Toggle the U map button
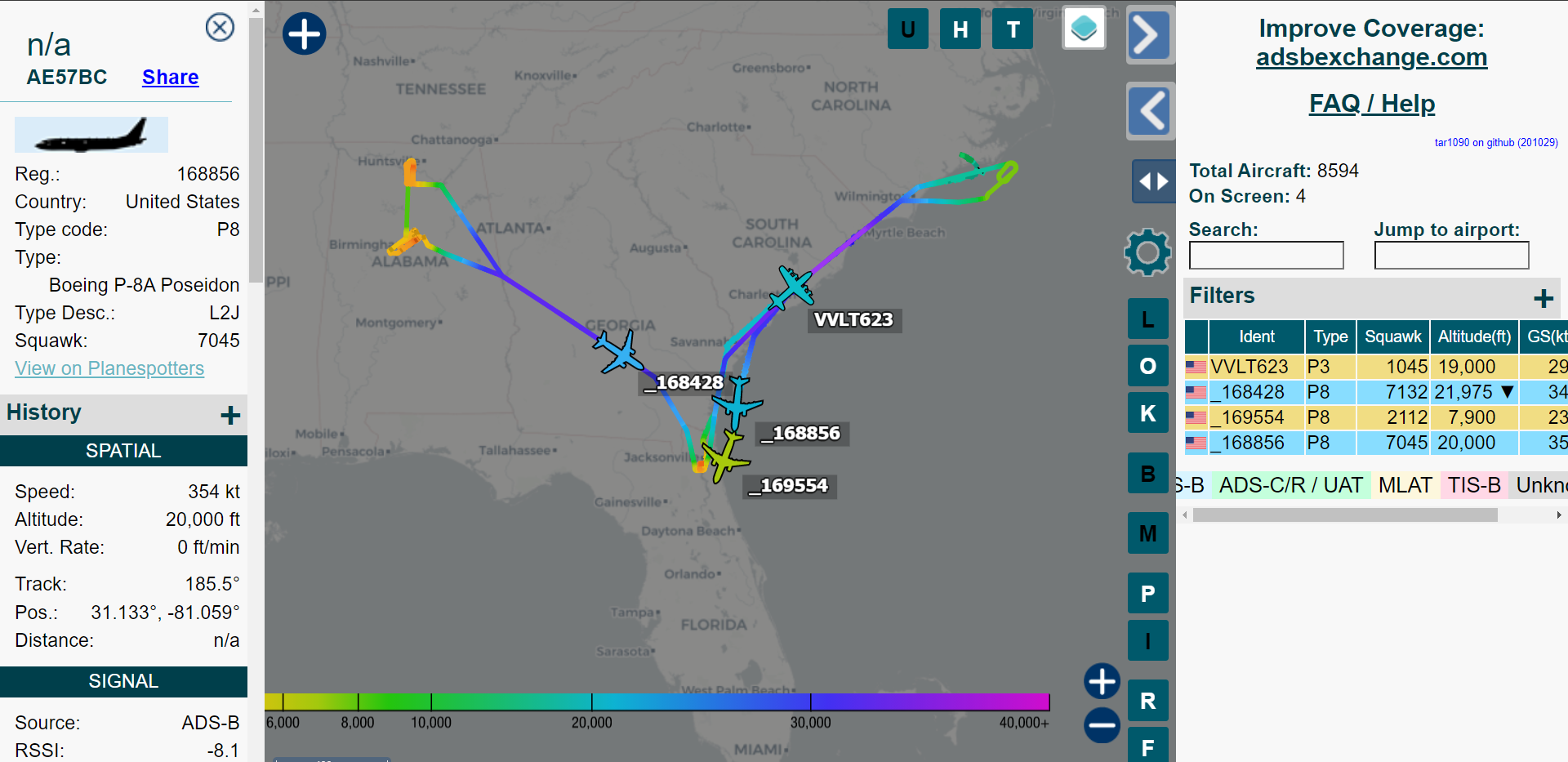 click(x=907, y=29)
